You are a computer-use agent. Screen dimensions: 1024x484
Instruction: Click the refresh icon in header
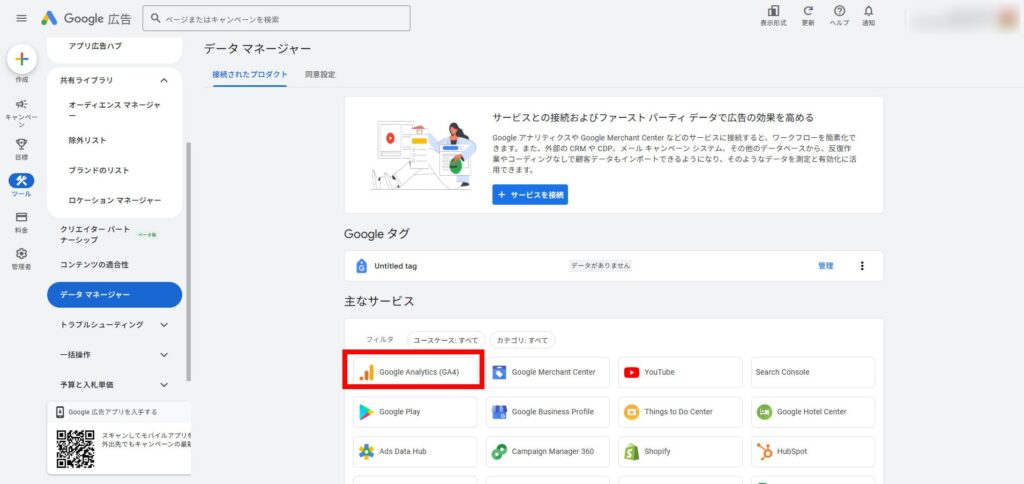click(x=807, y=12)
